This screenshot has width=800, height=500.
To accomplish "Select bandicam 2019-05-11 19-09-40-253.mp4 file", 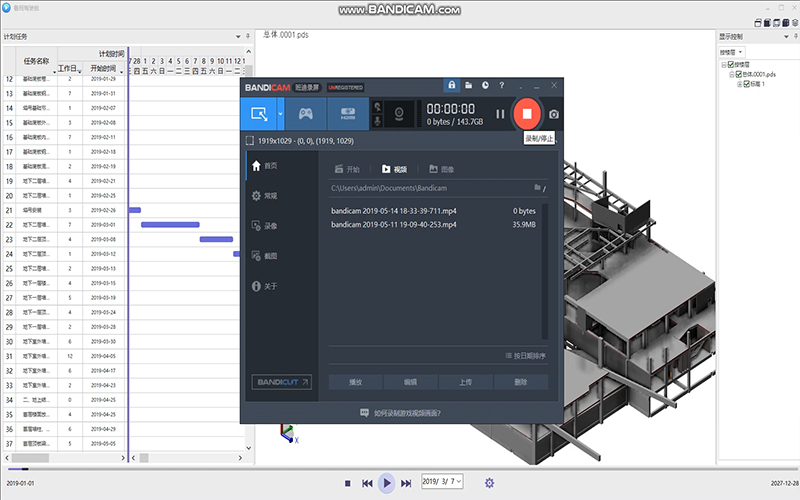I will coord(433,224).
